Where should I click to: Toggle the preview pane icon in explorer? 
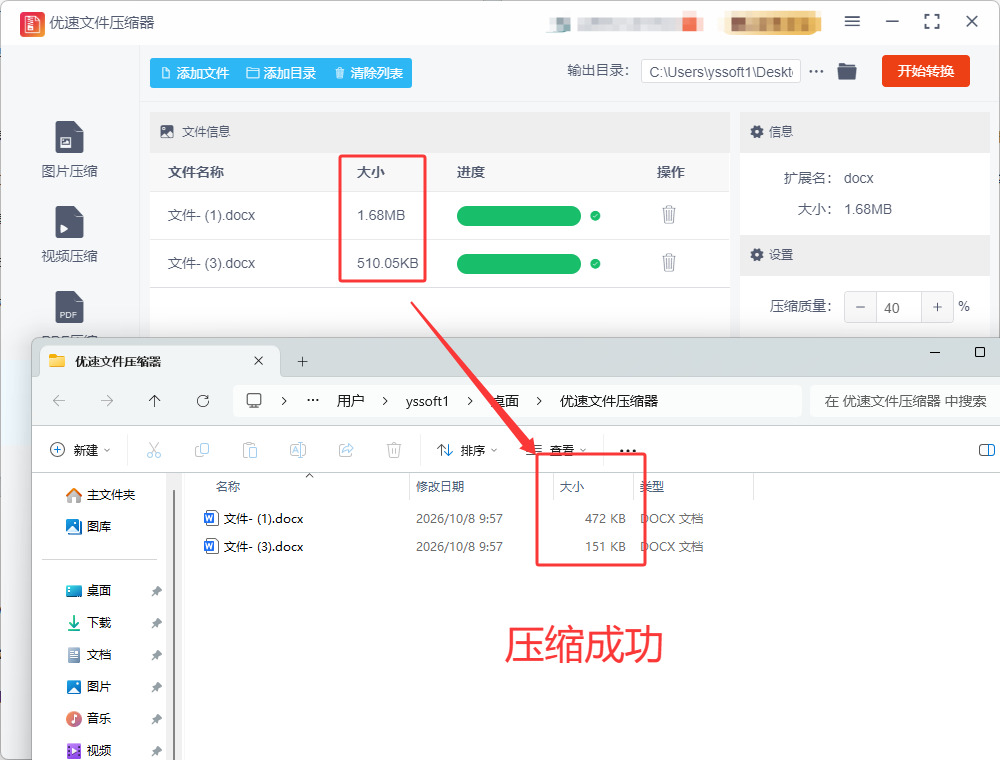pos(986,450)
